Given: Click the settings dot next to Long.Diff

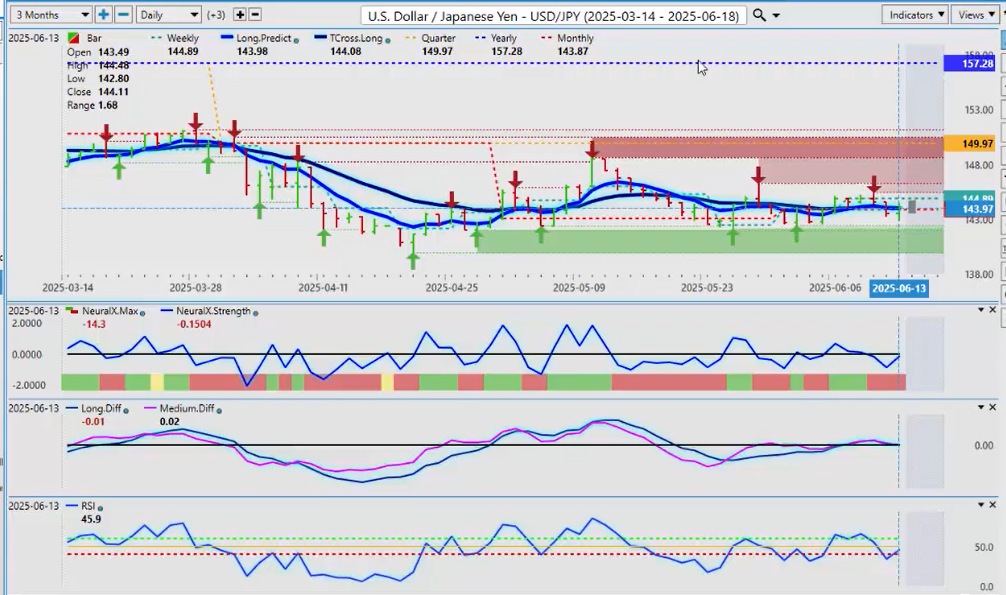Looking at the screenshot, I should (x=126, y=410).
